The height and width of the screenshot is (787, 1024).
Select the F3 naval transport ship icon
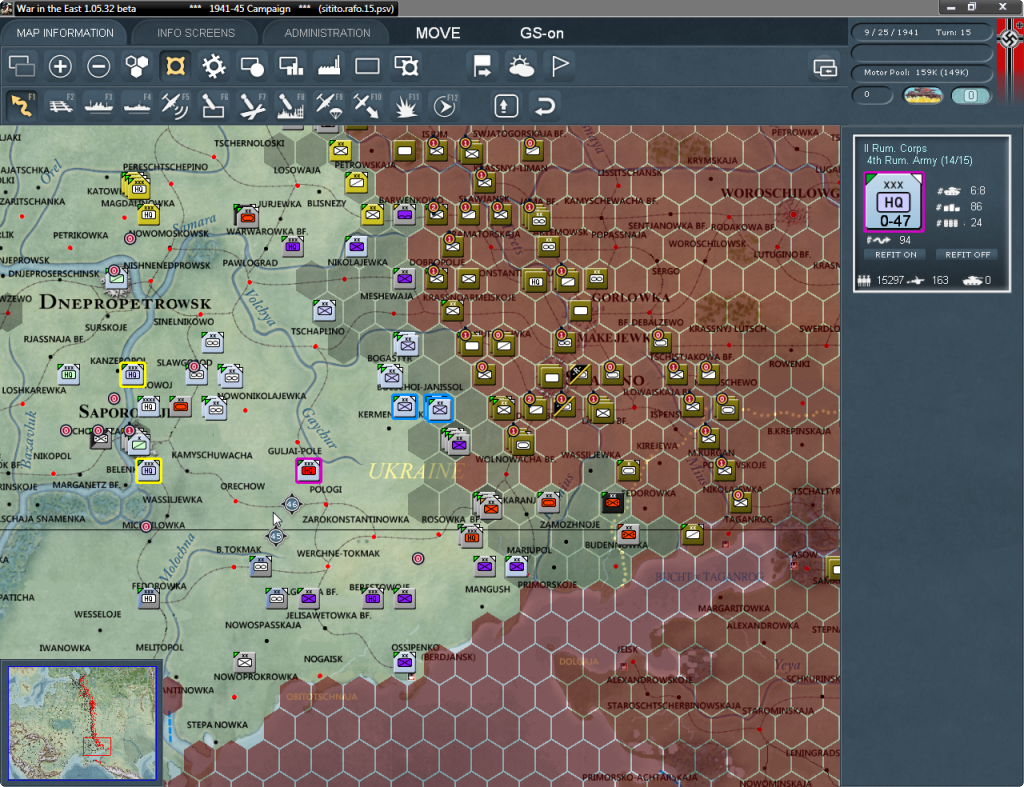point(99,105)
